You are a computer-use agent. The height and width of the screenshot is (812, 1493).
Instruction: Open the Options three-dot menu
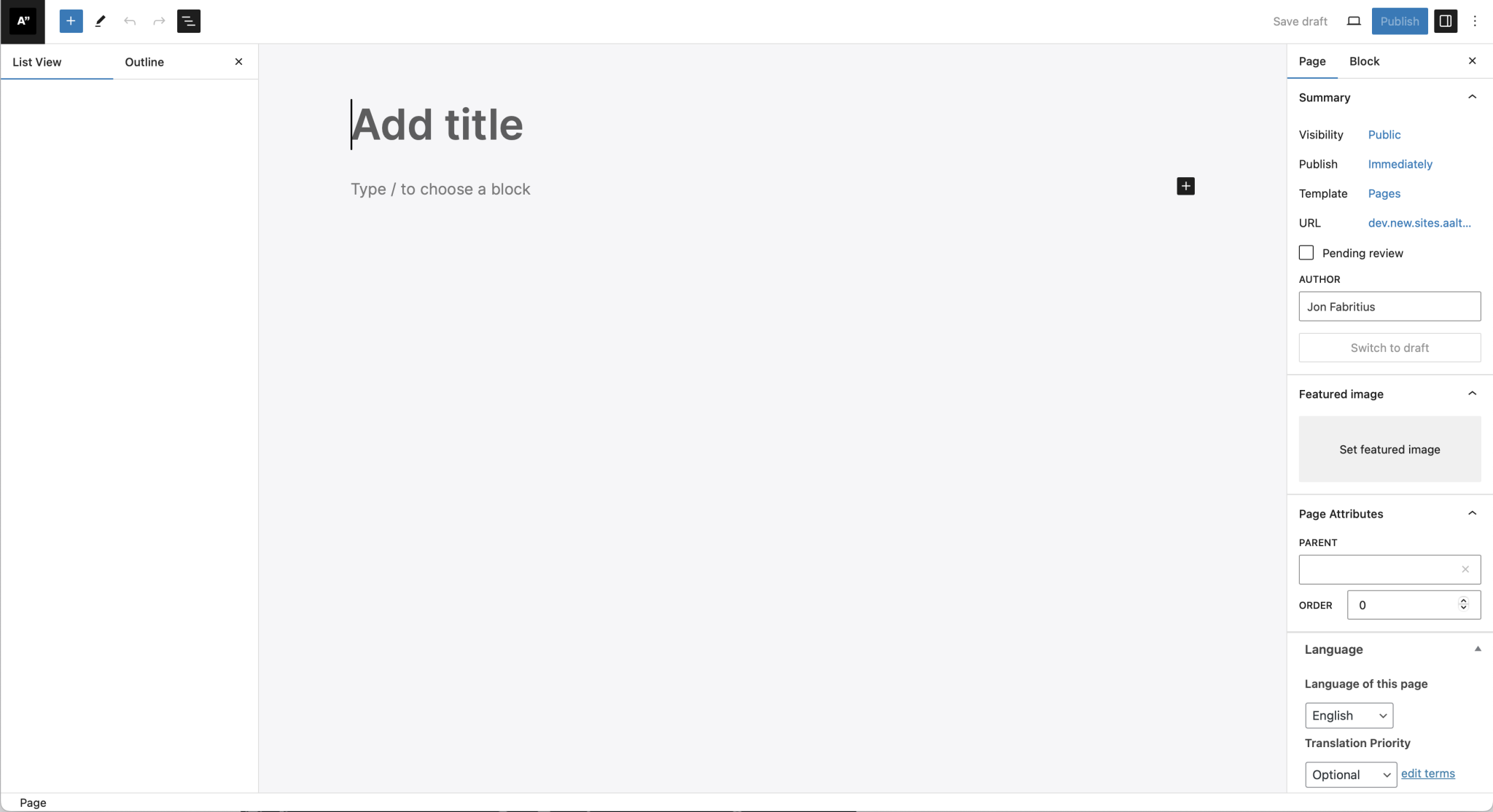click(1475, 21)
